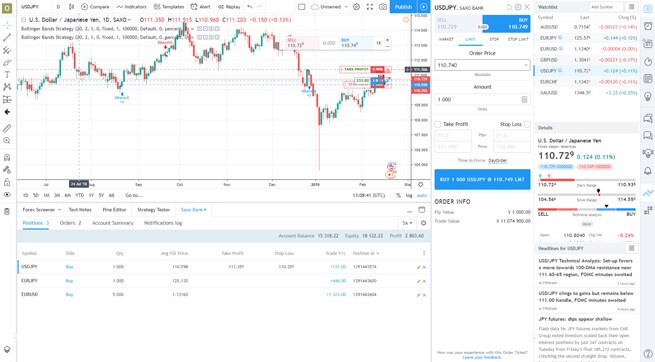Close the EURUSD position
Image resolution: width=655 pixels, height=362 pixels.
point(424,295)
